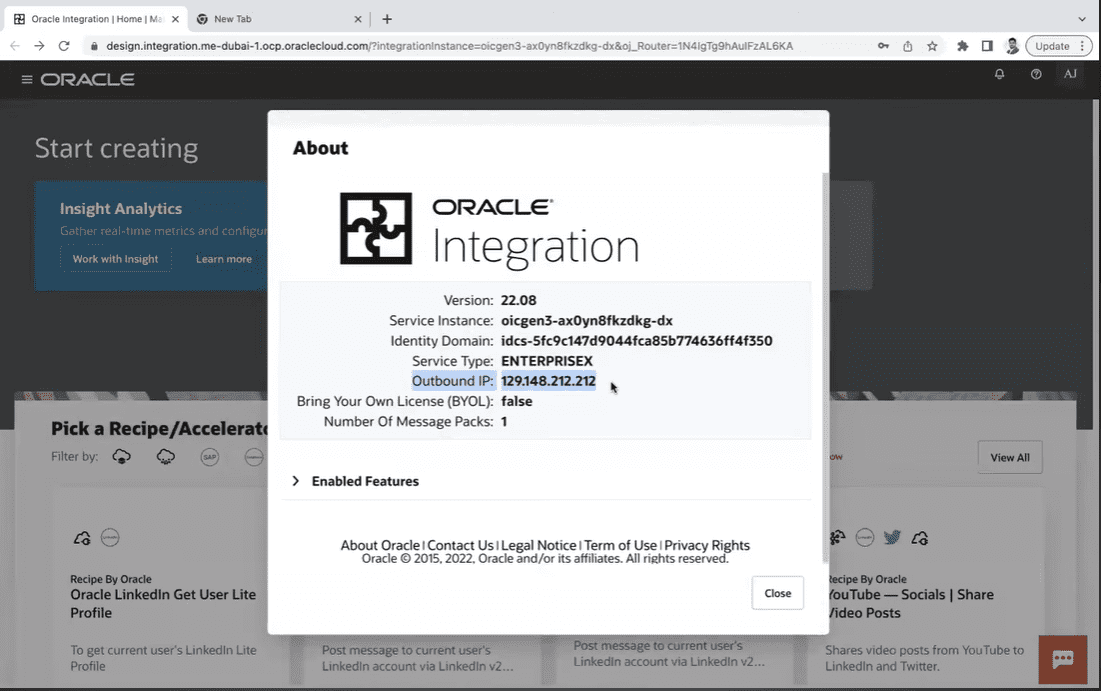Open the help question mark icon
The image size is (1101, 691).
(x=1036, y=74)
